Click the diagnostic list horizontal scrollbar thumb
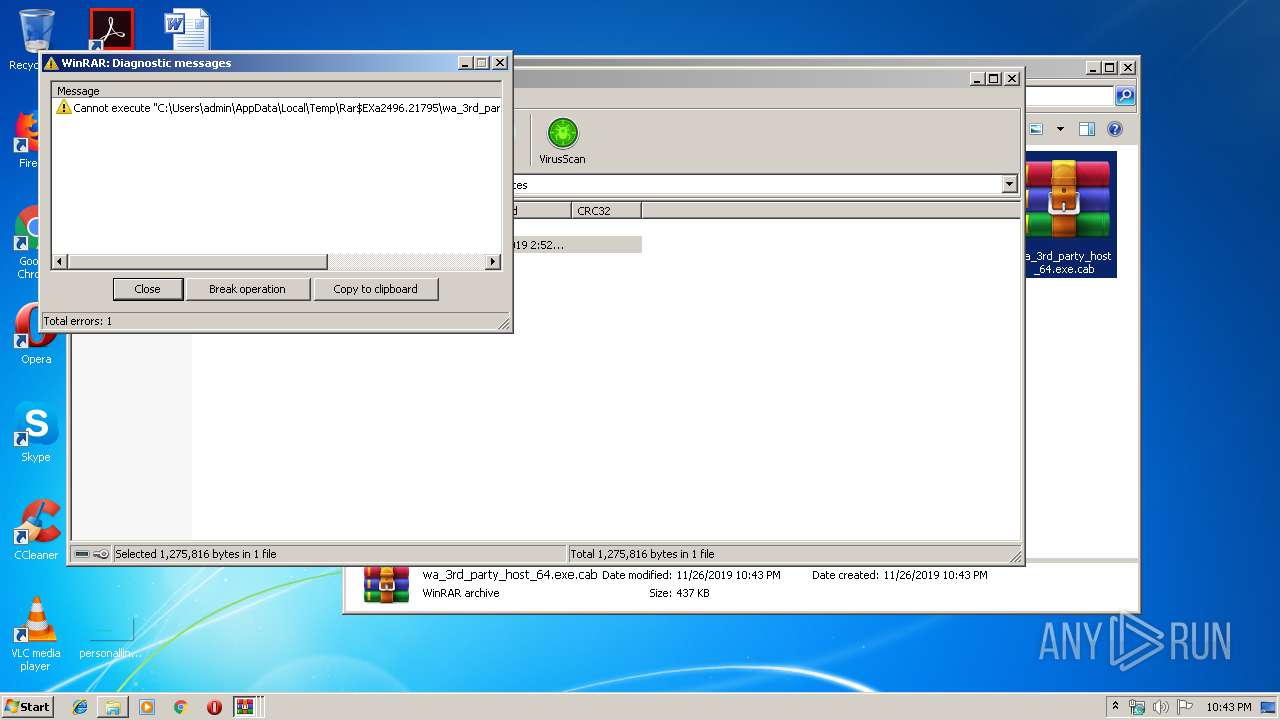 pos(197,262)
